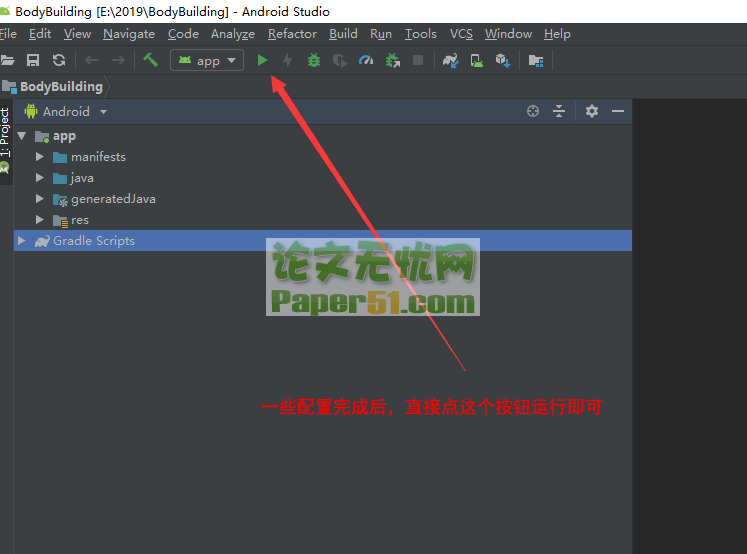Open the Project Structure icon
The image size is (747, 554).
point(536,60)
